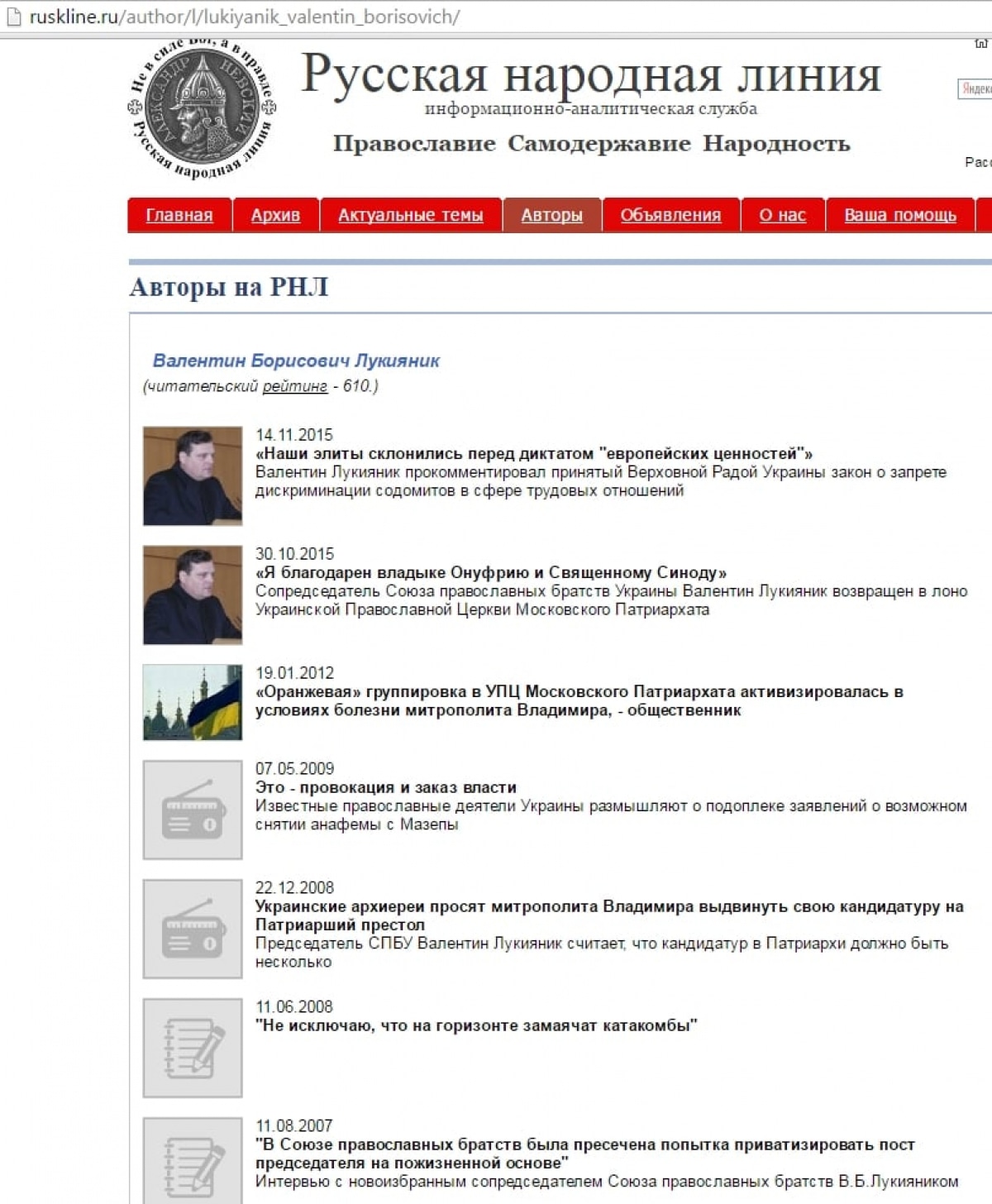
Task: Open article Это - провокация и заказ власти
Action: 386,787
